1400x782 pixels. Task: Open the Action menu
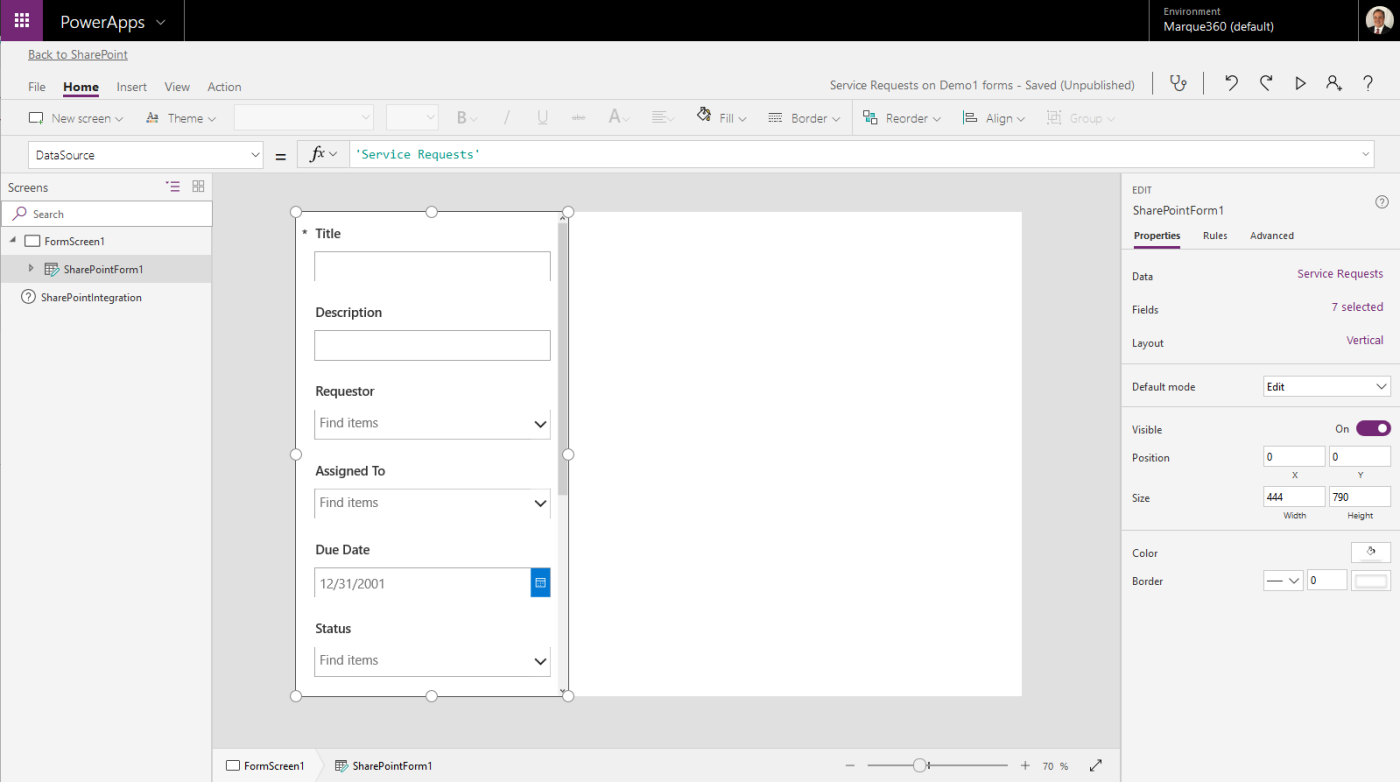tap(224, 87)
